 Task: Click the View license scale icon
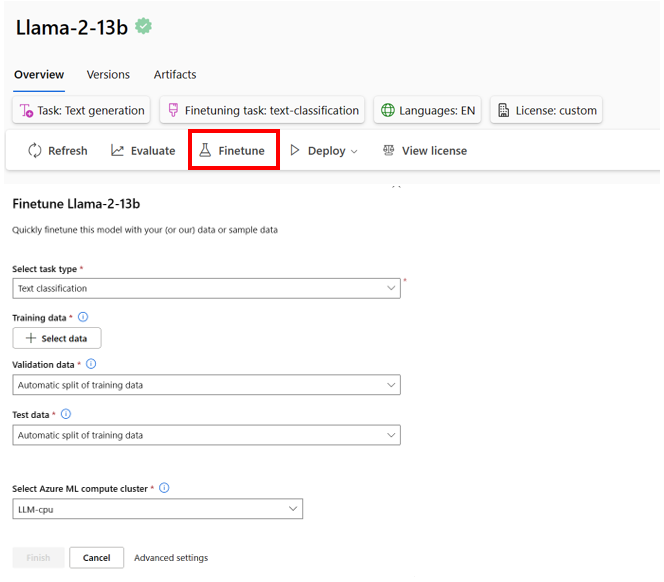click(389, 151)
